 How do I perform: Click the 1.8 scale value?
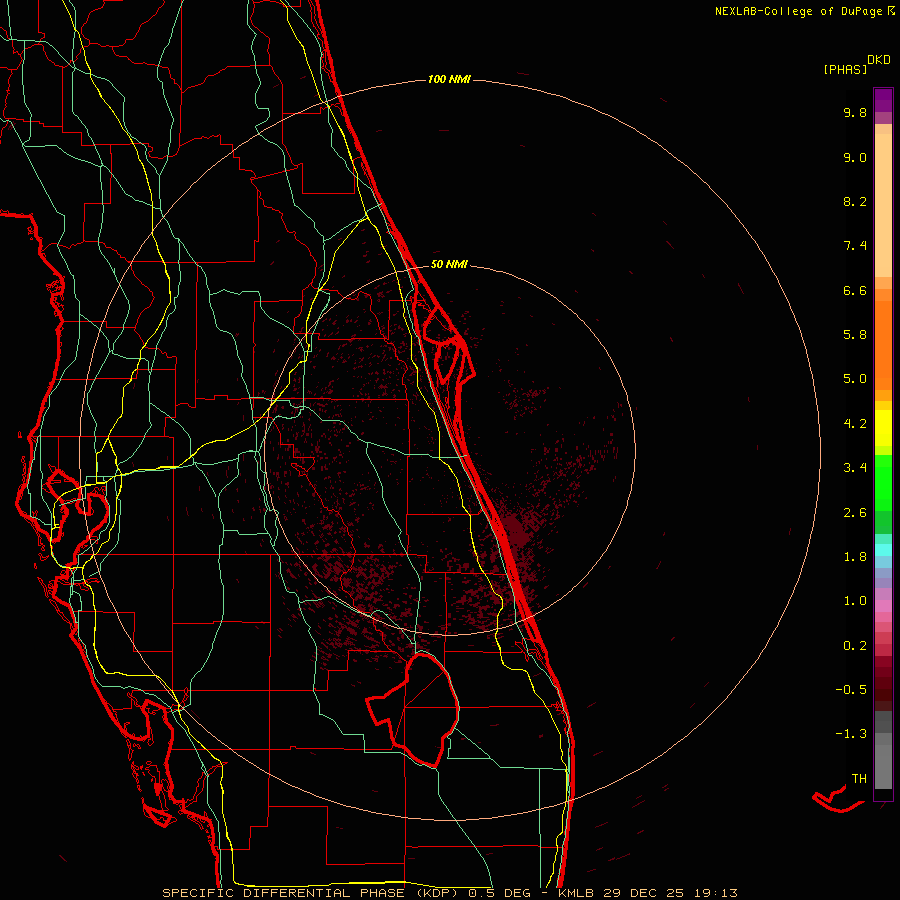(x=855, y=557)
